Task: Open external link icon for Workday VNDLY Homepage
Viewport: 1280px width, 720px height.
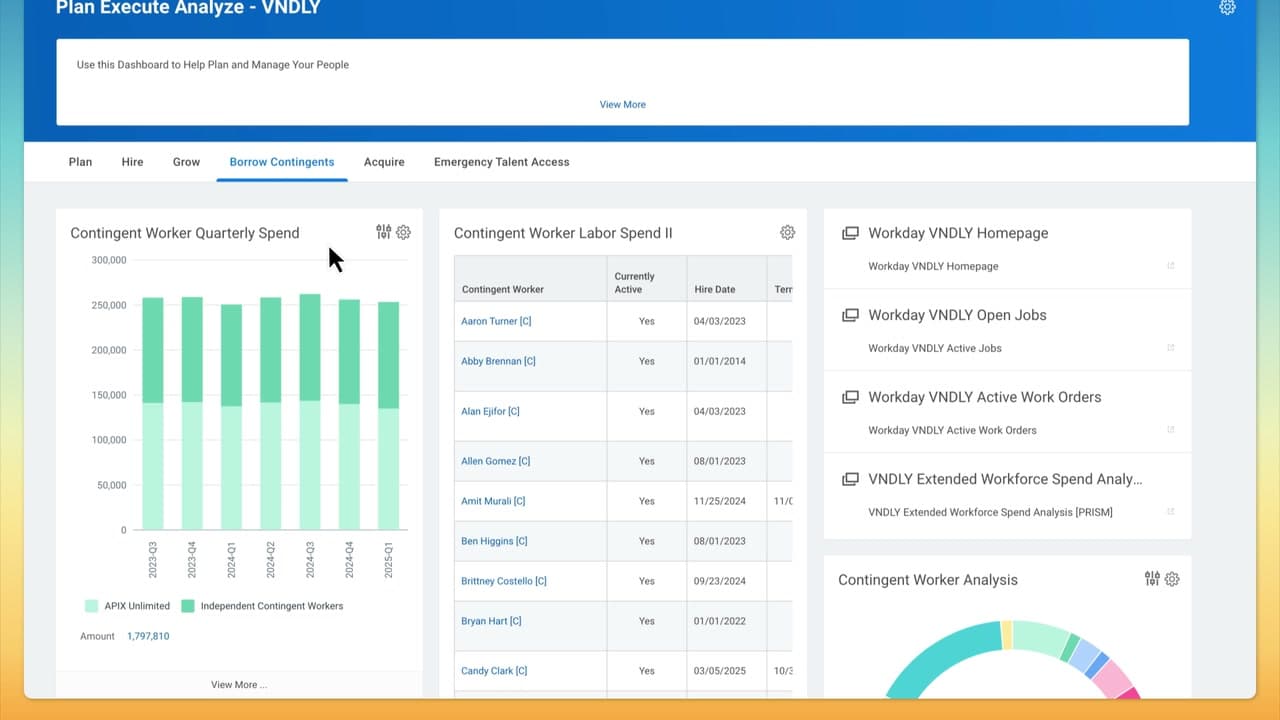Action: click(1171, 266)
